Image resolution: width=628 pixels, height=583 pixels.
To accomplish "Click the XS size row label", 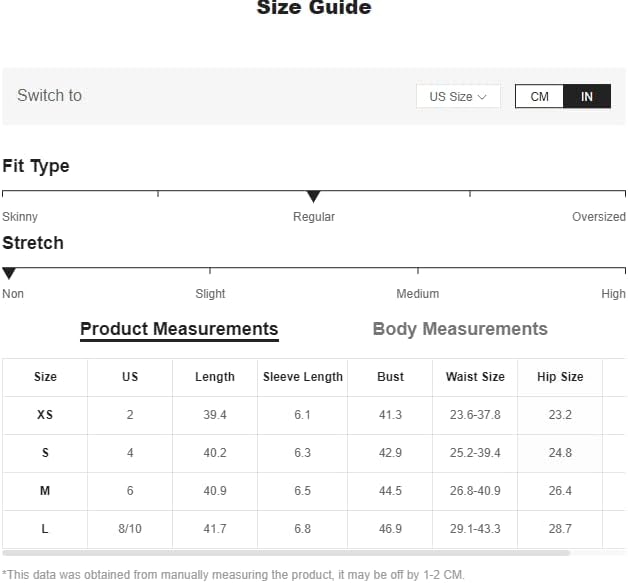I will (45, 415).
